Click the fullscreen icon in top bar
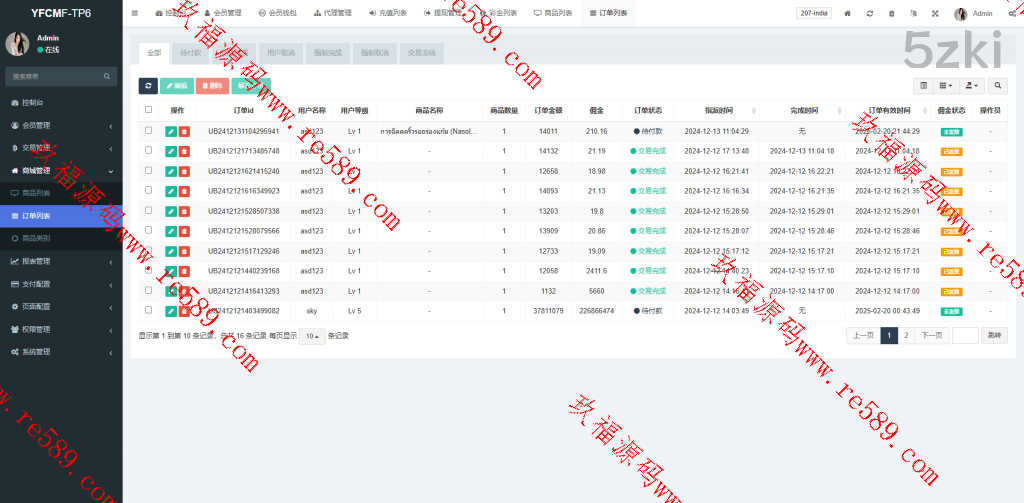This screenshot has height=503, width=1024. point(935,14)
